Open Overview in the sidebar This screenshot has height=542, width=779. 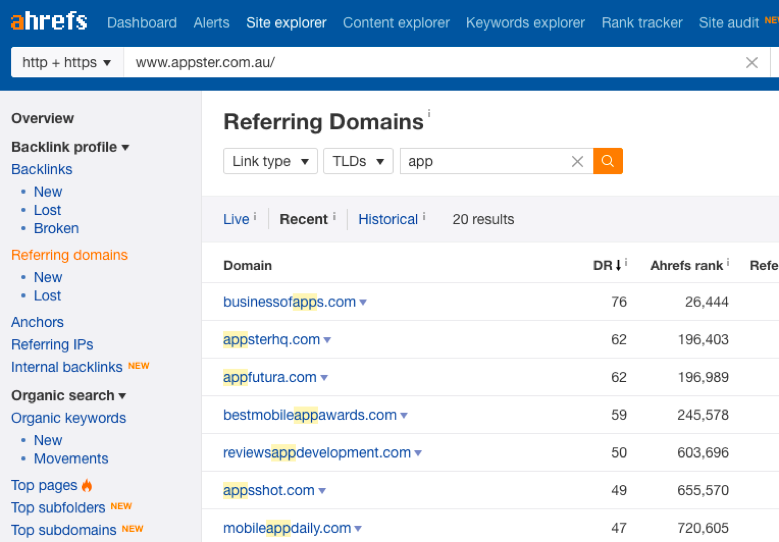point(42,118)
